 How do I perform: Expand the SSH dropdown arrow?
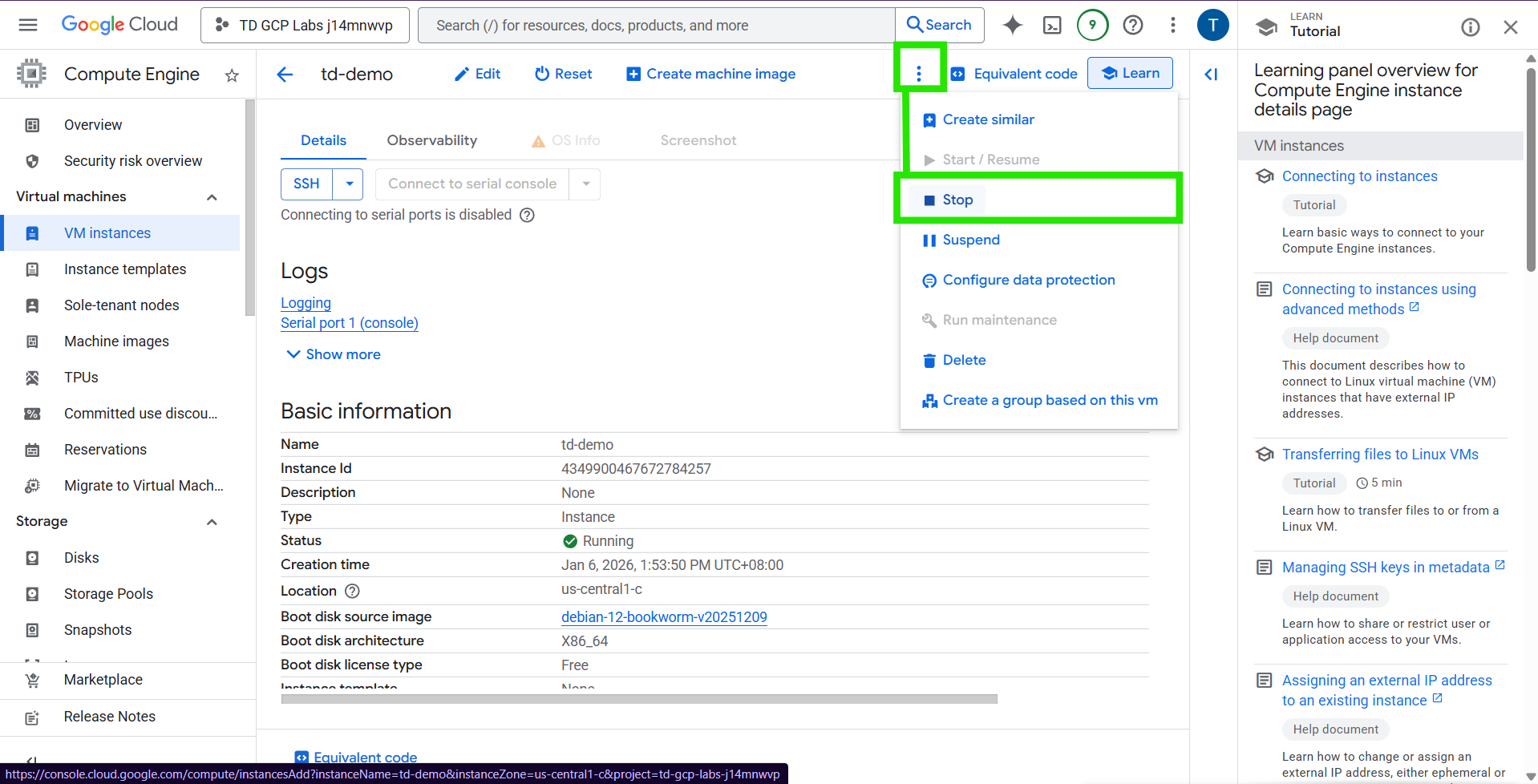(349, 184)
